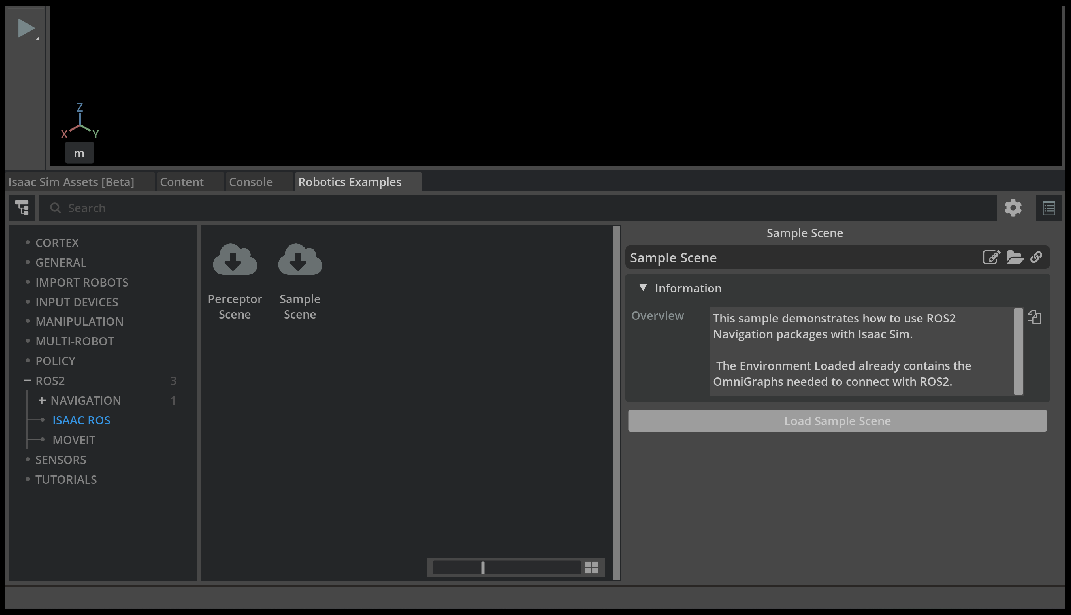1071x615 pixels.
Task: Select the SENSORS category
Action: [x=60, y=459]
